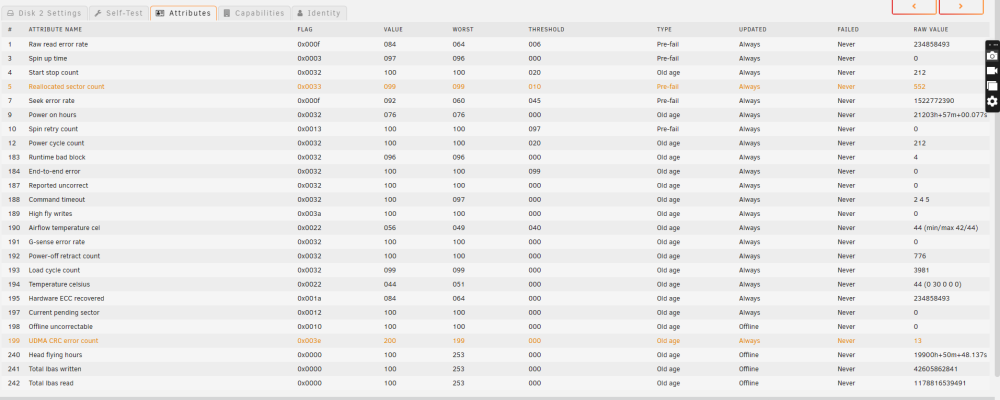Click the Attribute Name column header
The height and width of the screenshot is (400, 1000).
tap(55, 30)
